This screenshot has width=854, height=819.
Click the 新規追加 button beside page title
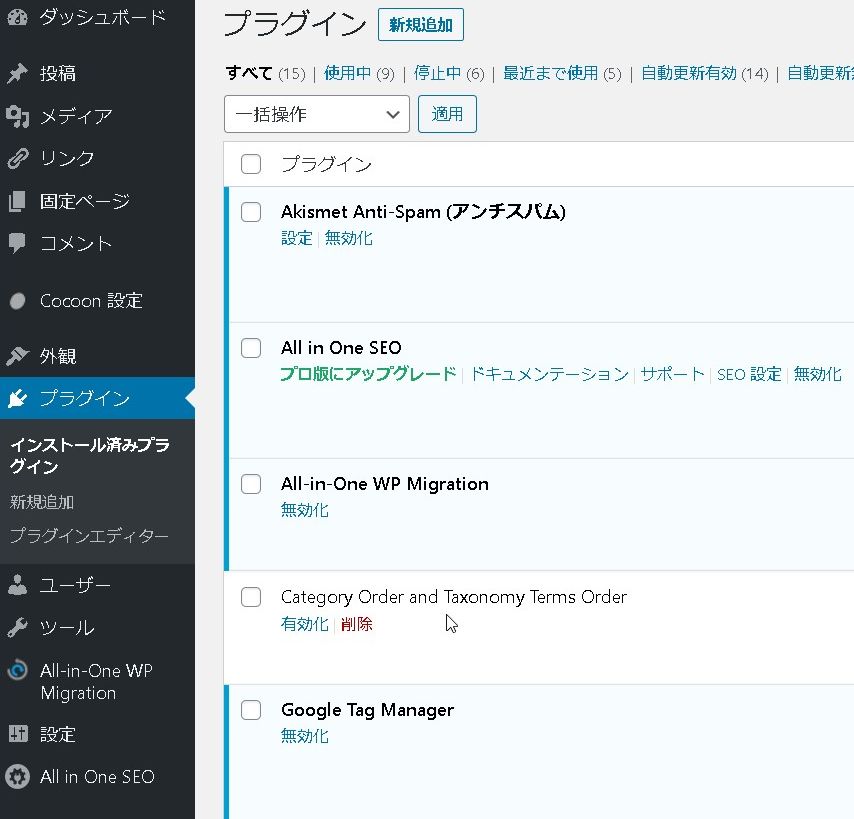[420, 25]
